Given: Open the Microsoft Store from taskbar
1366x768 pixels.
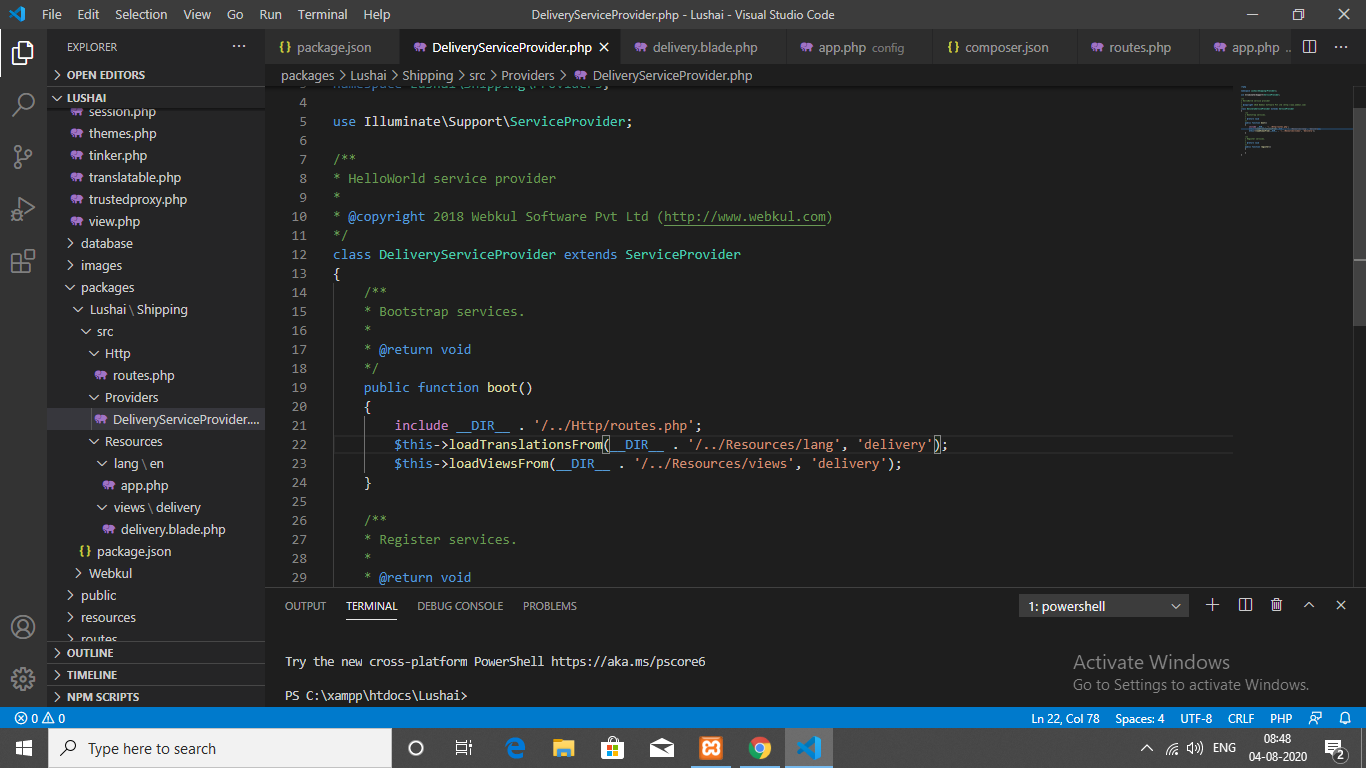Looking at the screenshot, I should coord(613,748).
